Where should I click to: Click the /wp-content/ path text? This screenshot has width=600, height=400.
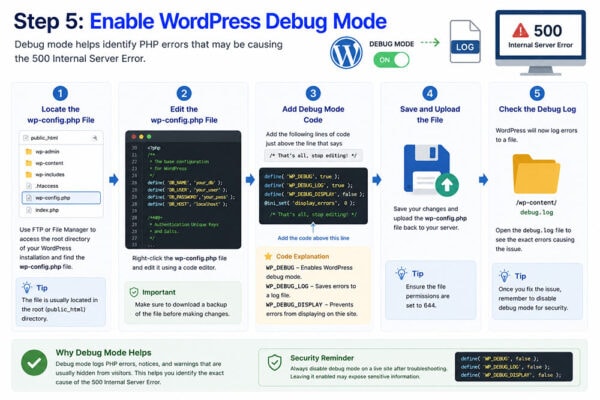pos(536,202)
